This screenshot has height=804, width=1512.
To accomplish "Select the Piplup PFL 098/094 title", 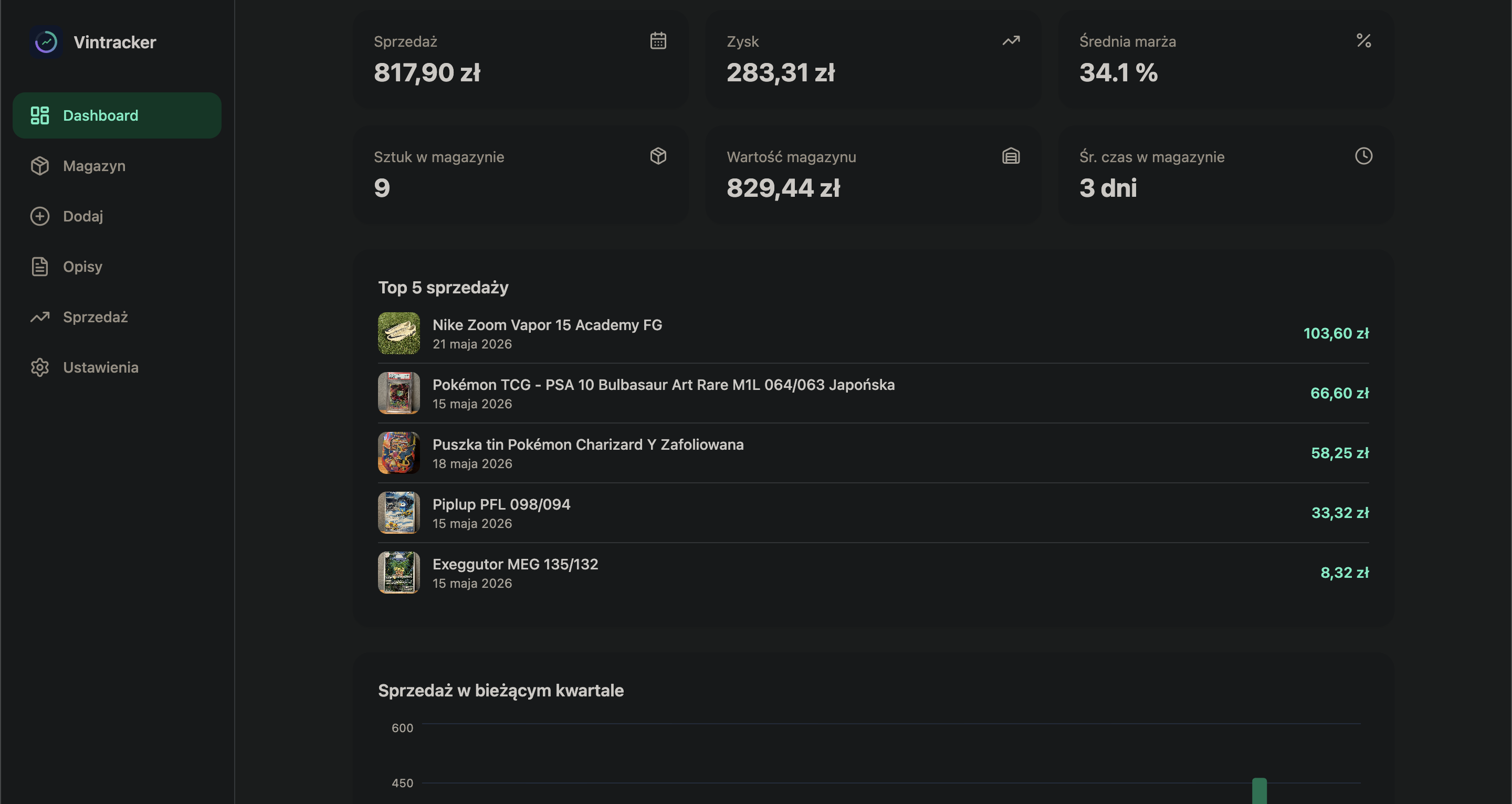I will tap(501, 505).
